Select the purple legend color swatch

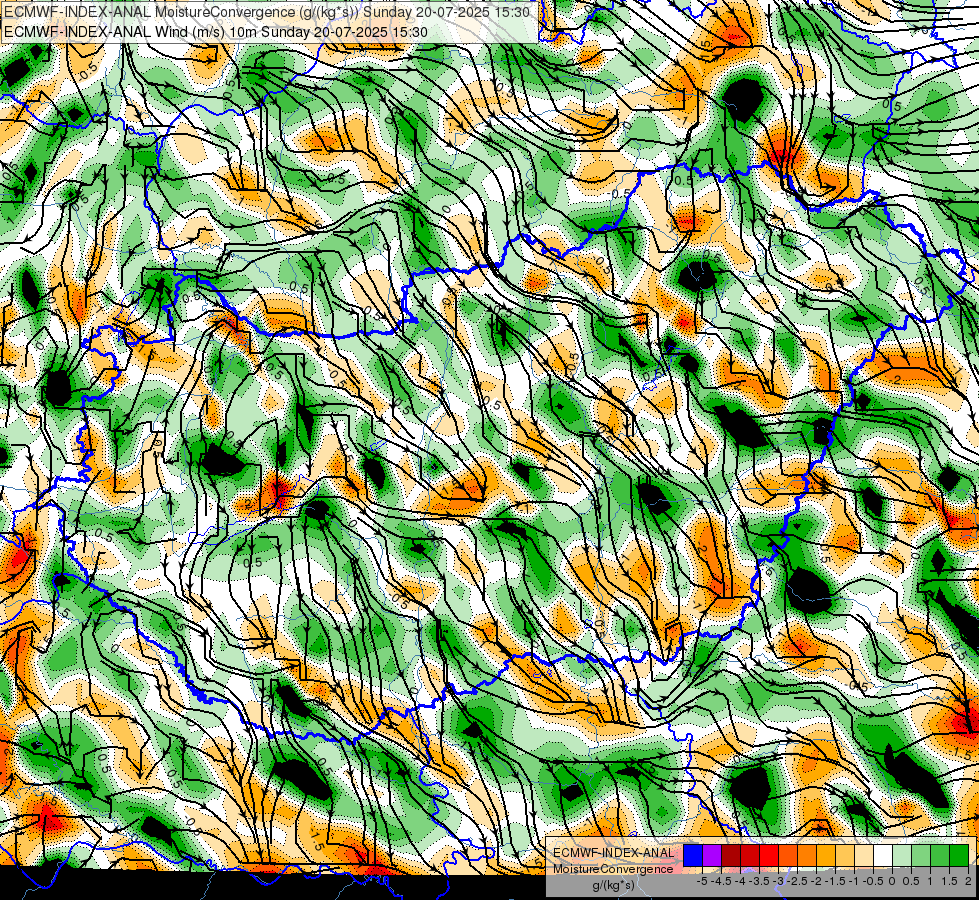[x=712, y=855]
